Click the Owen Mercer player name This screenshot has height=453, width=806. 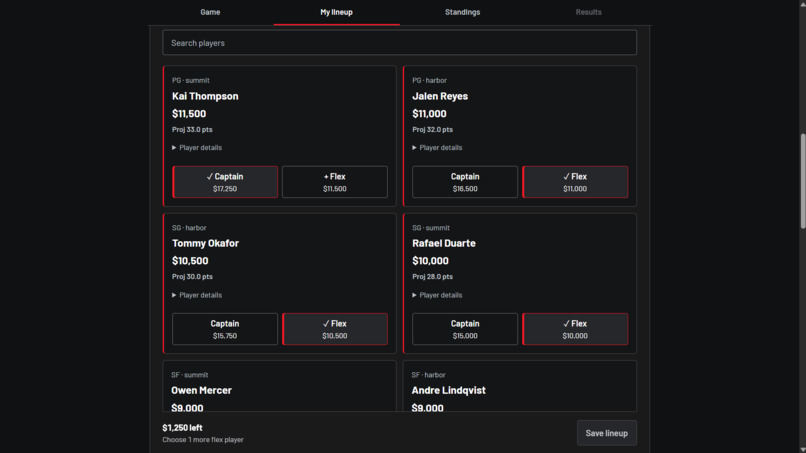click(202, 390)
